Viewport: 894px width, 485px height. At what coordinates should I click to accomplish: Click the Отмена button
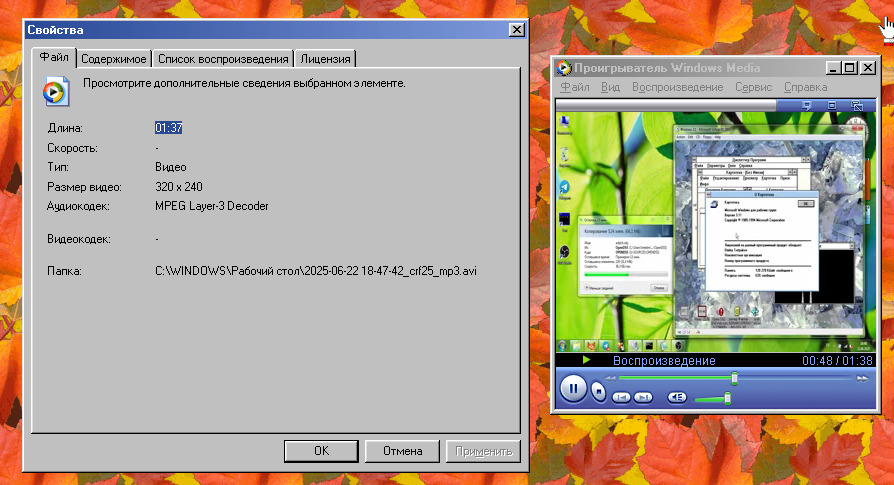pyautogui.click(x=402, y=451)
